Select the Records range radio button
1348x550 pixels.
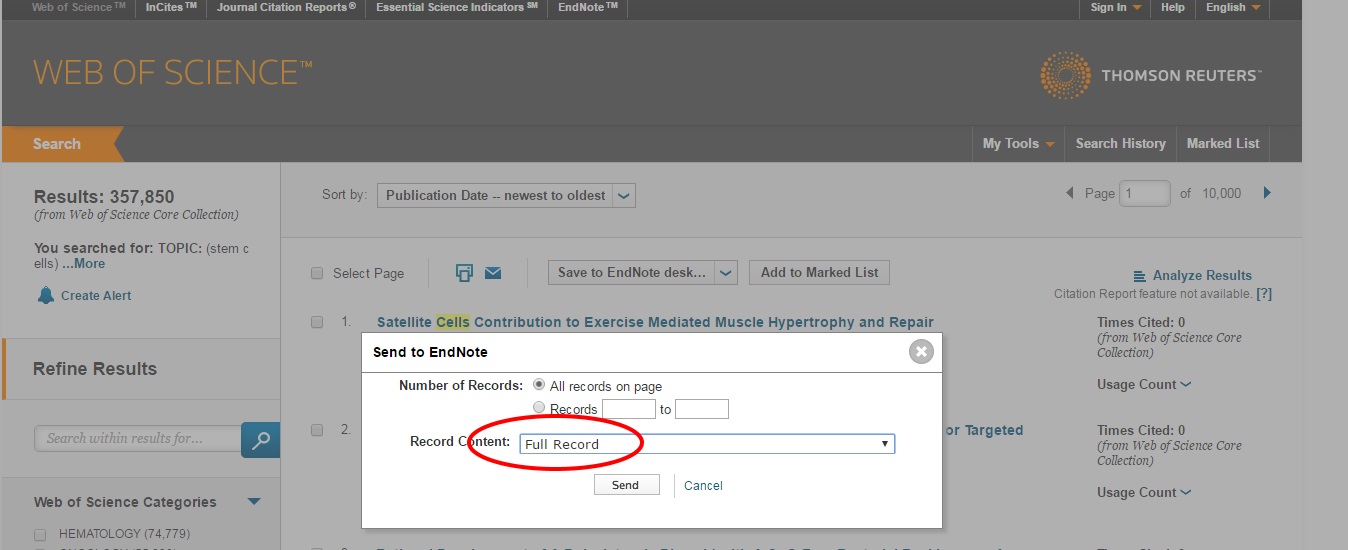(x=540, y=408)
